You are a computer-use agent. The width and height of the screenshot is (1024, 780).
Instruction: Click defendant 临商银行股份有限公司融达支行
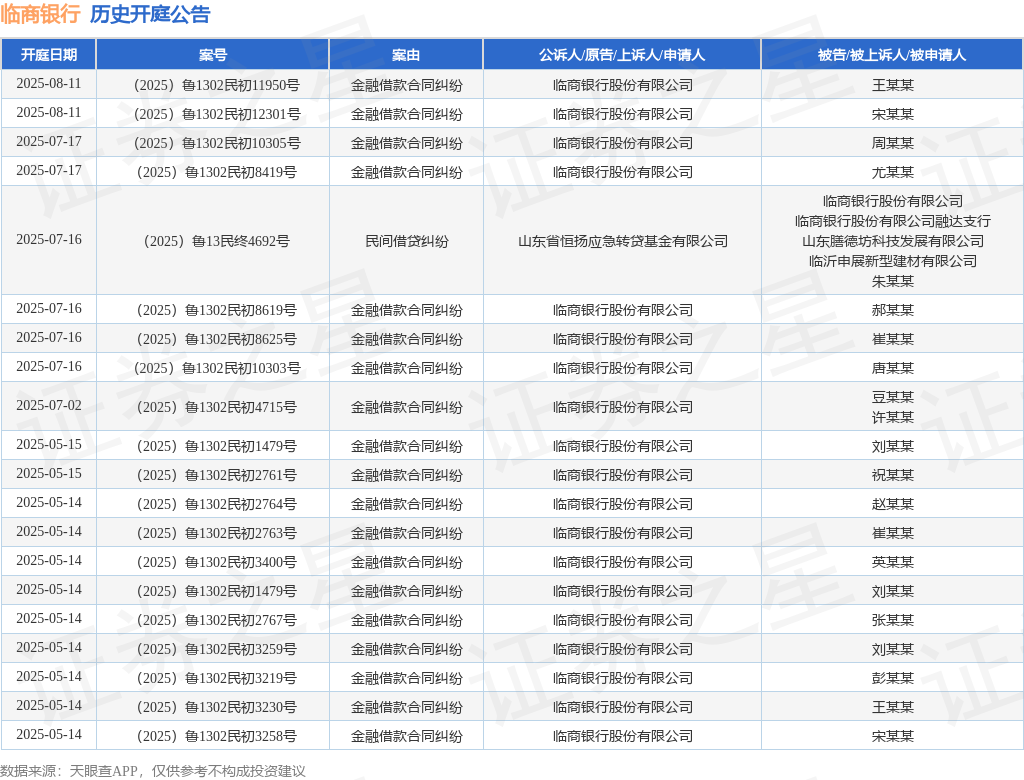tap(893, 221)
